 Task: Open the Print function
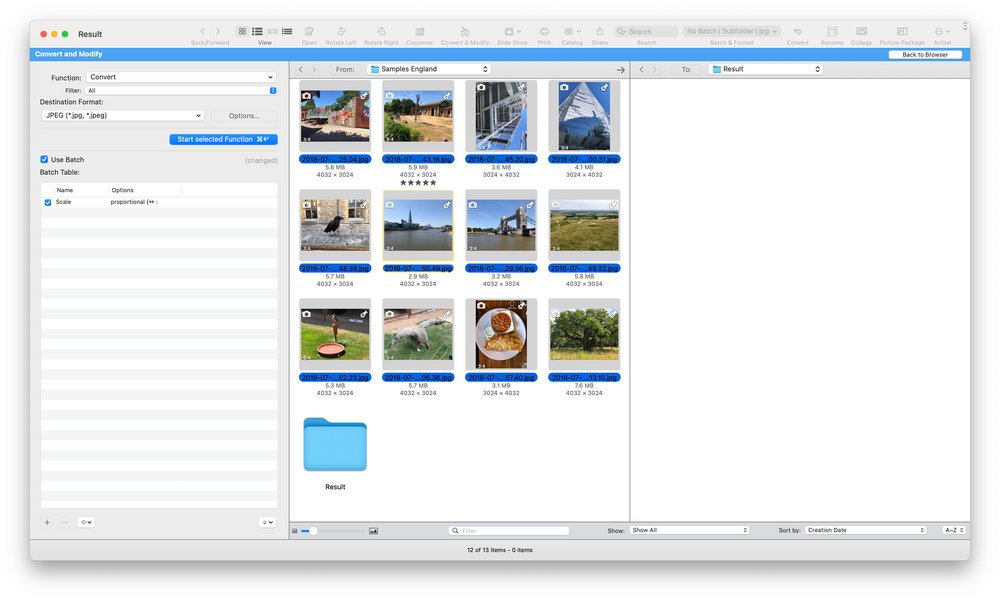[544, 31]
